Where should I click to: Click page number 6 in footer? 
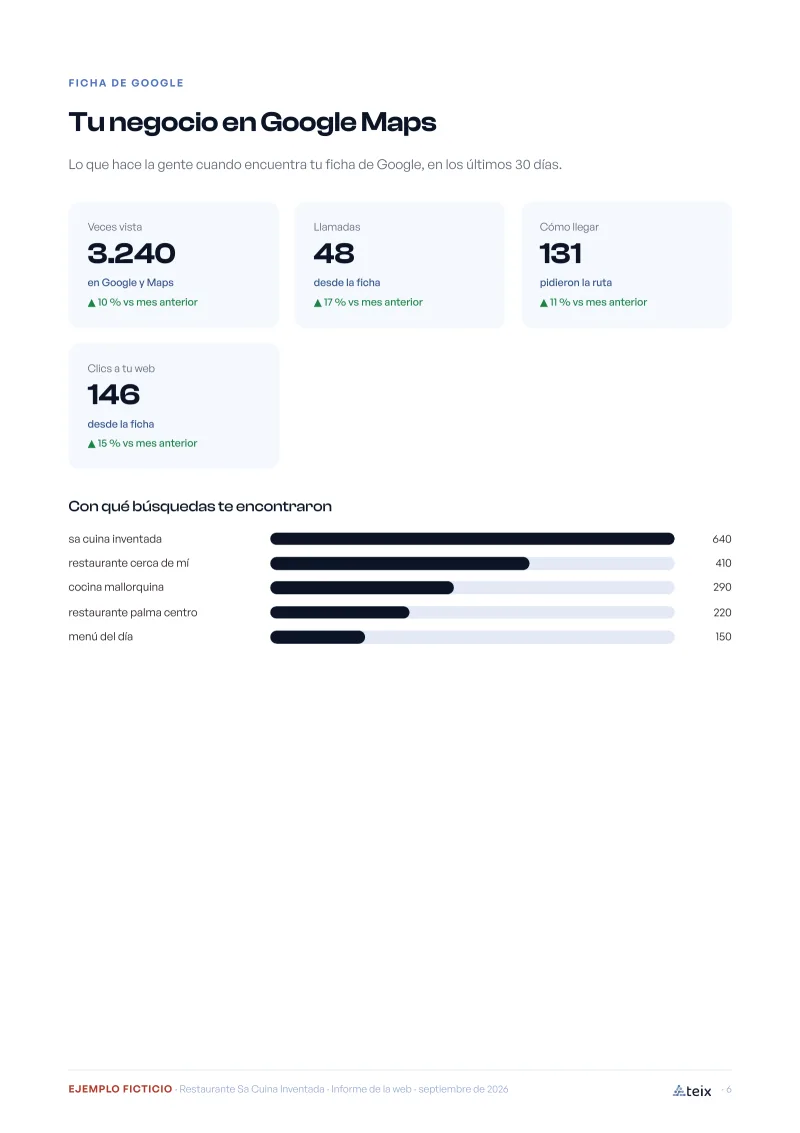click(728, 1090)
